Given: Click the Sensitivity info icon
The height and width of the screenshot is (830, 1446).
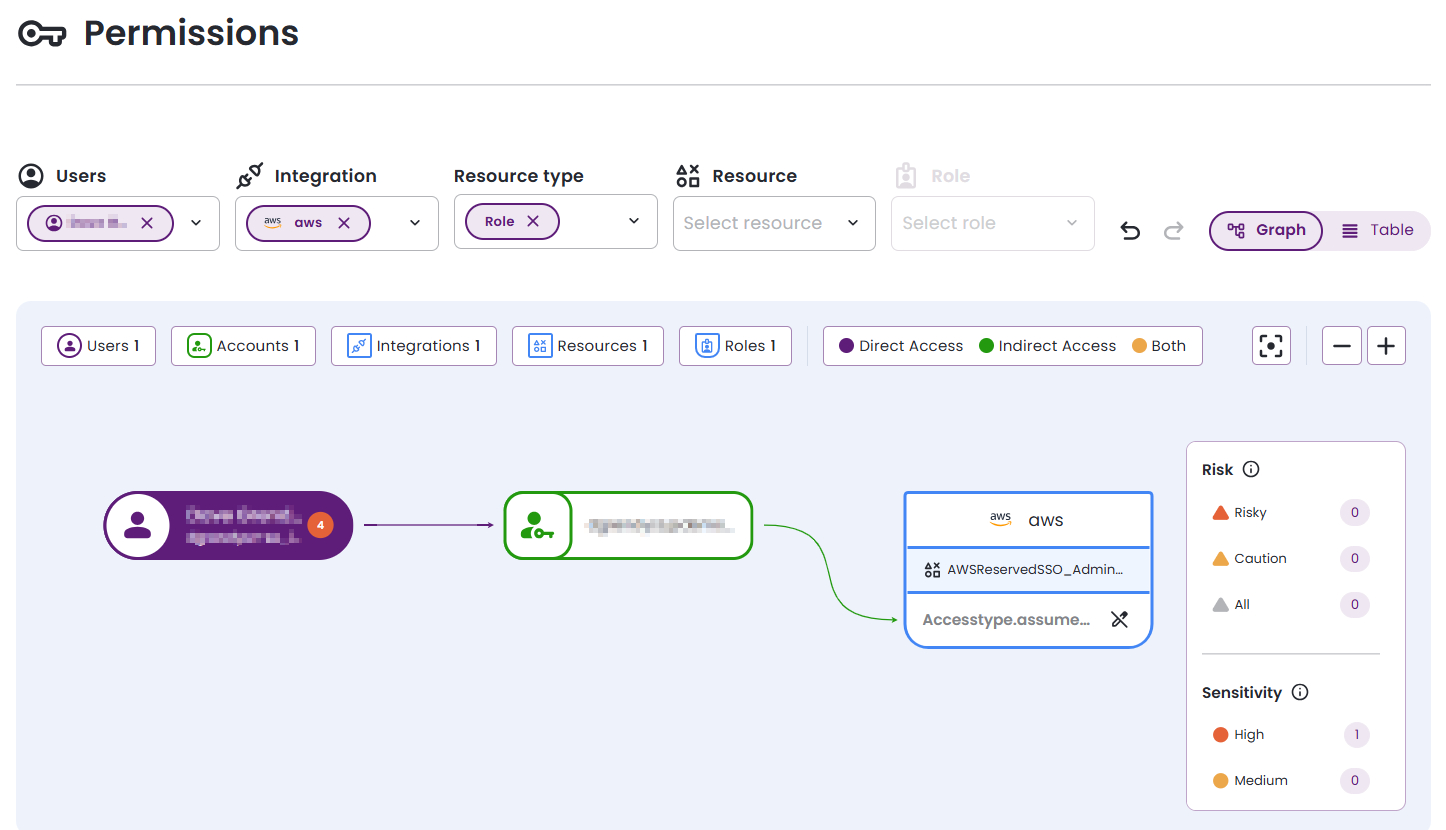Looking at the screenshot, I should (1299, 692).
